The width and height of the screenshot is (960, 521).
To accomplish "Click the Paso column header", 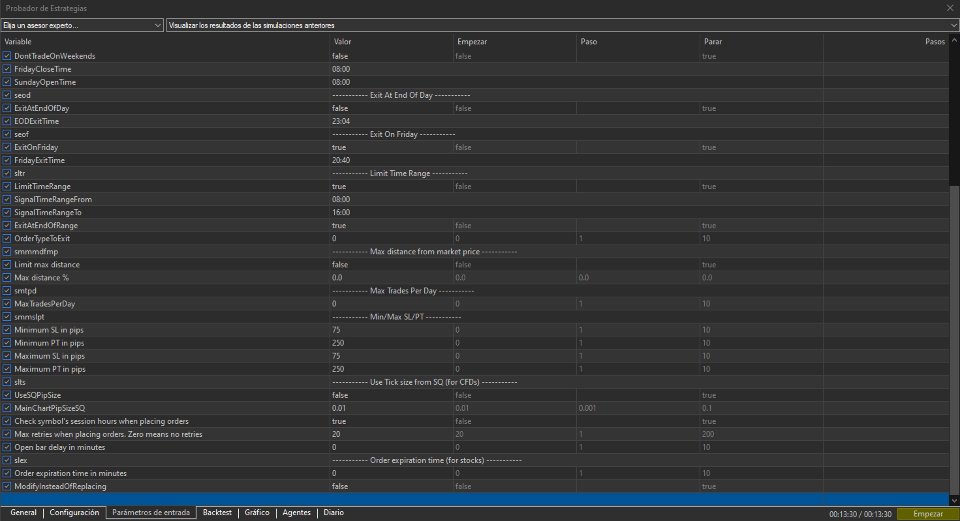I will [588, 42].
